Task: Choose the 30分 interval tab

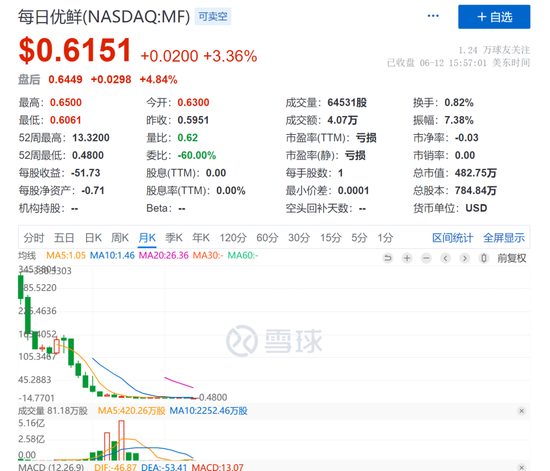Action: (x=299, y=238)
